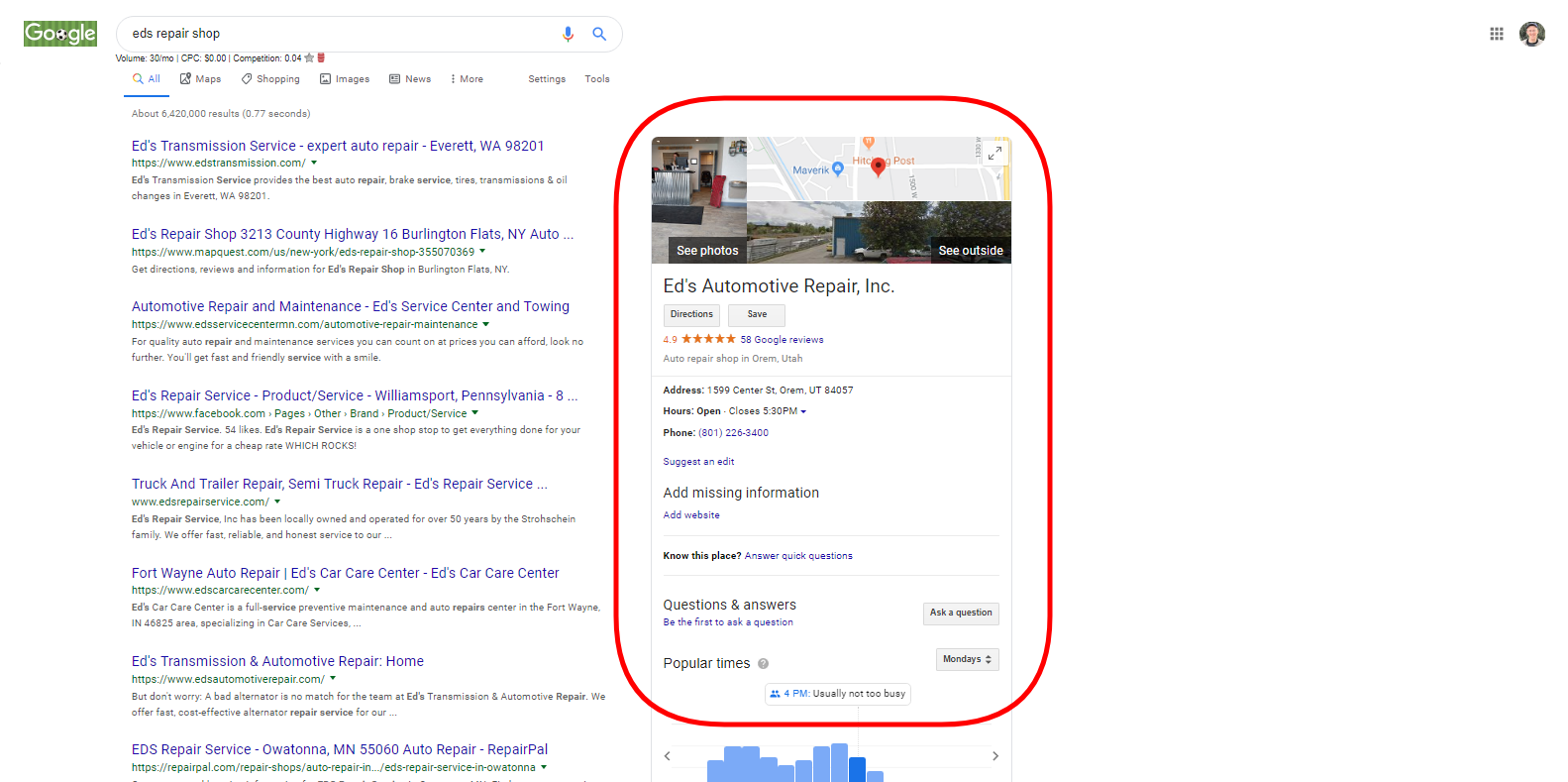Open the 58 Google reviews link
The width and height of the screenshot is (1568, 782).
[783, 340]
